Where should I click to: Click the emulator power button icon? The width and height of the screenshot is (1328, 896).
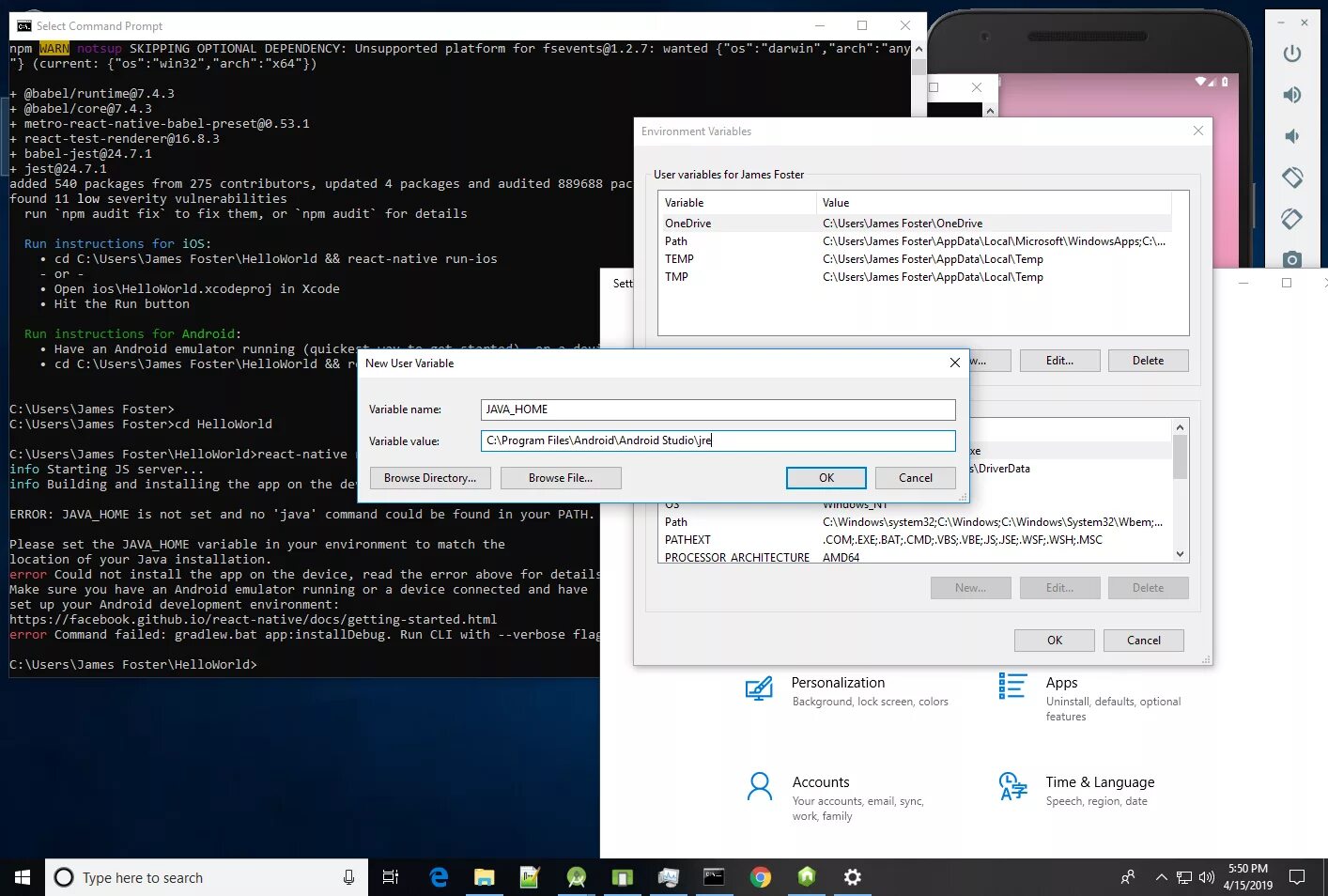(x=1292, y=54)
